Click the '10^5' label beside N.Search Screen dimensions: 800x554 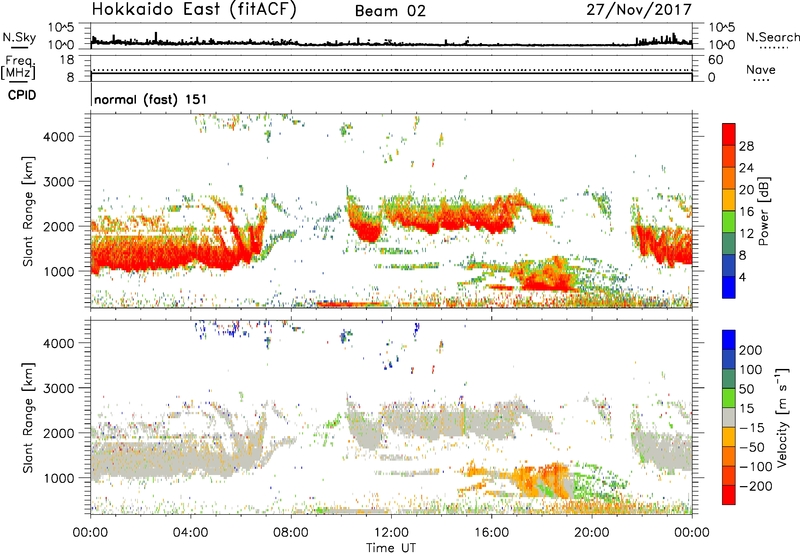point(722,27)
